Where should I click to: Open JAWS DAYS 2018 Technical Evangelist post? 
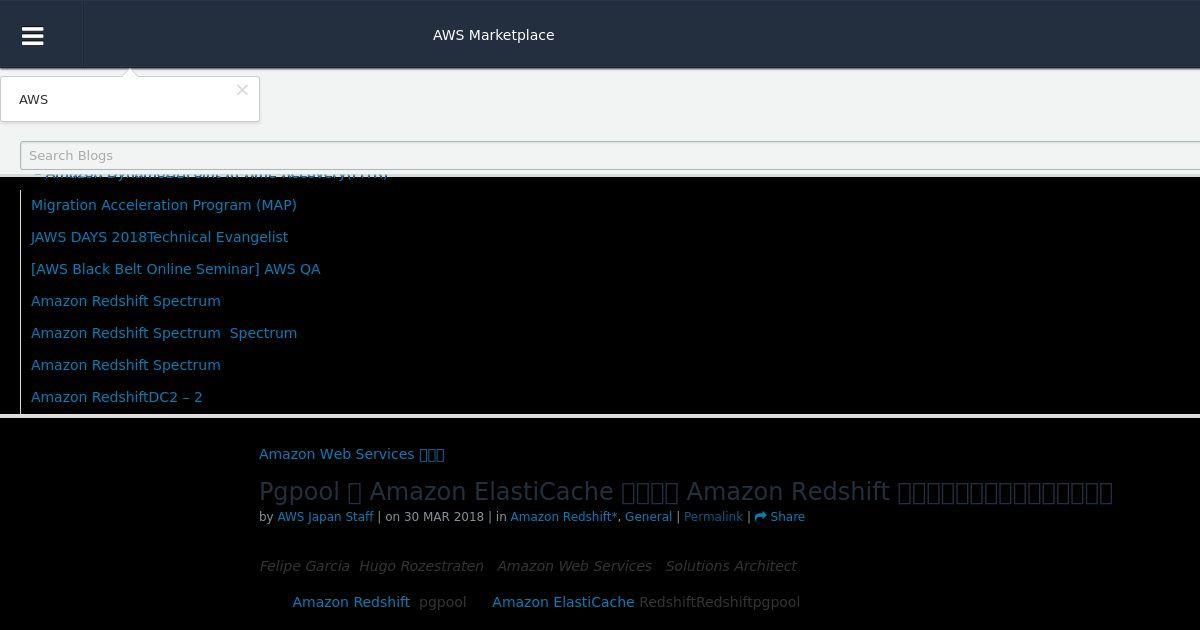pos(159,237)
